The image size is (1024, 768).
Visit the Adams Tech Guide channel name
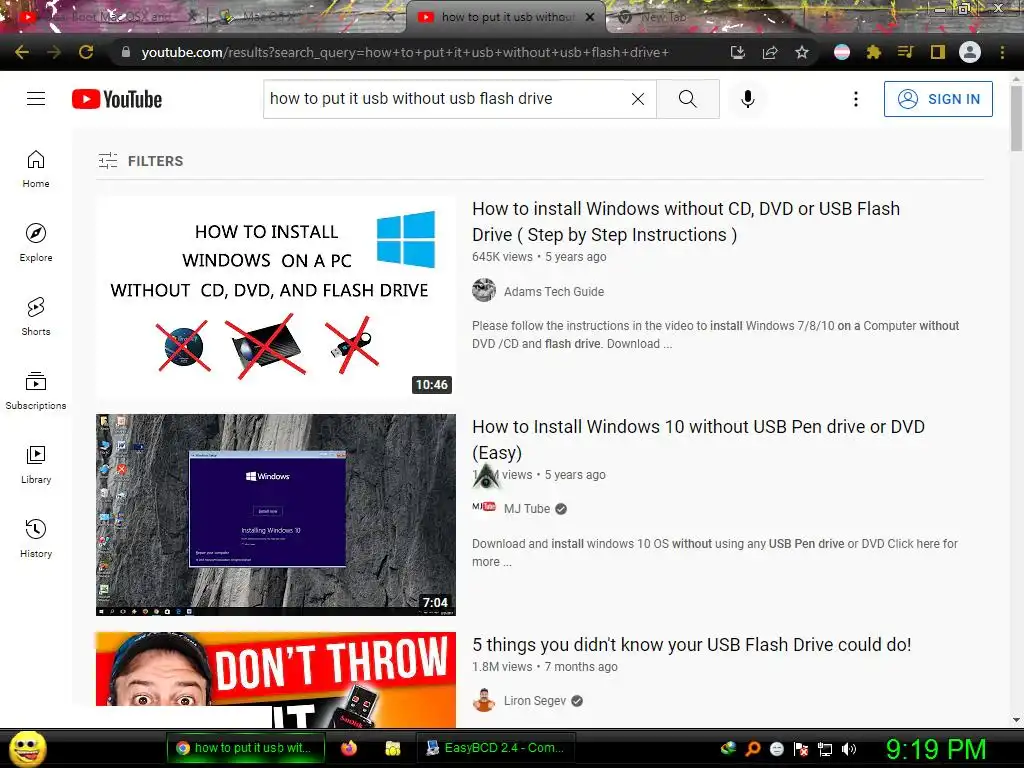(554, 291)
